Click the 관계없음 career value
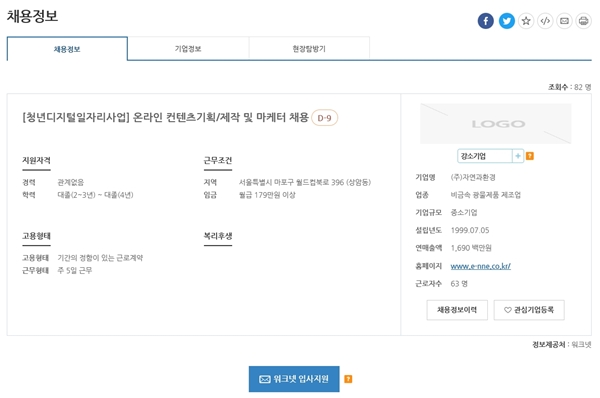Image resolution: width=600 pixels, height=398 pixels. [x=70, y=182]
